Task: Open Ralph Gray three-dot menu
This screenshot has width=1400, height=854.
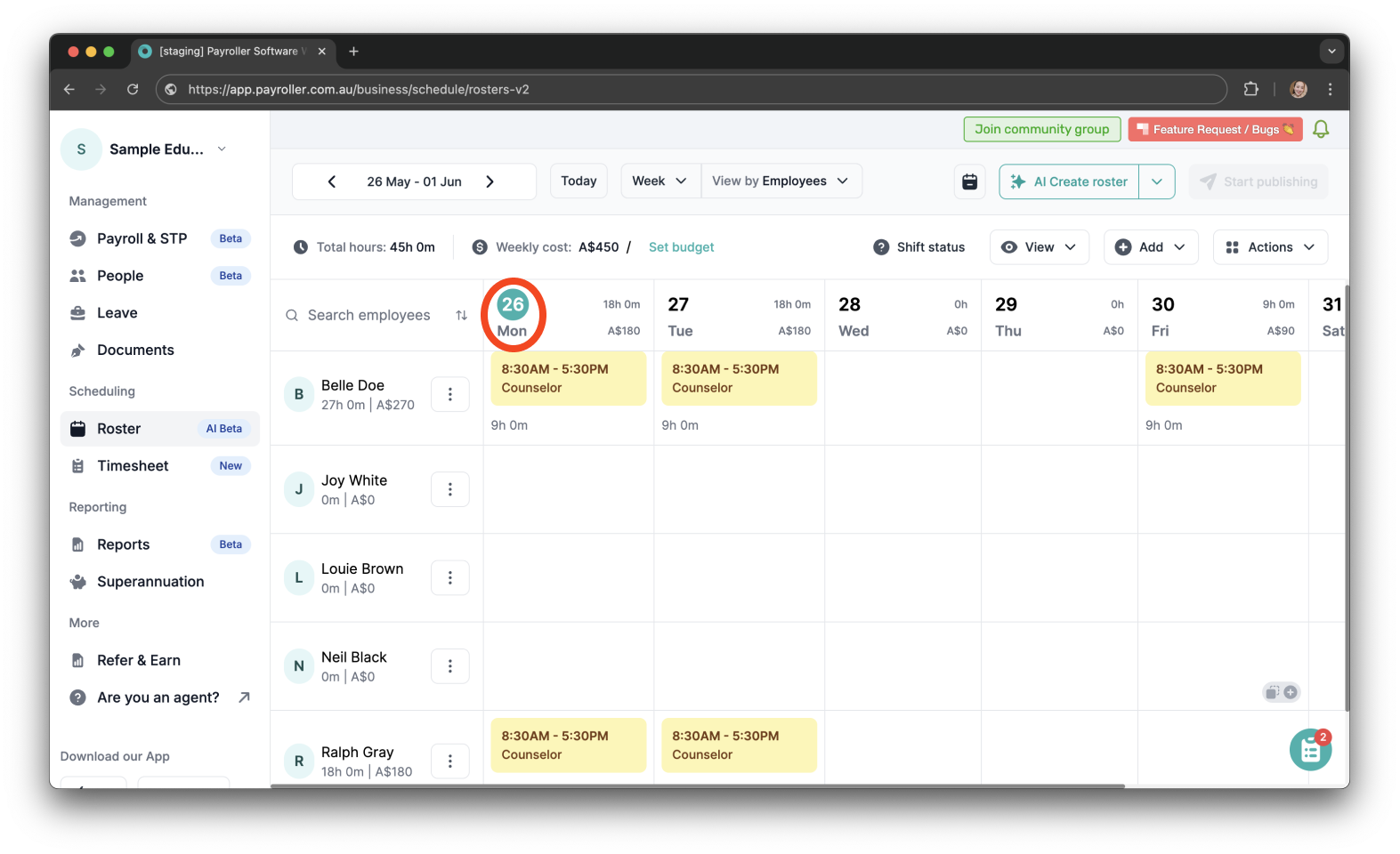Action: pos(450,761)
